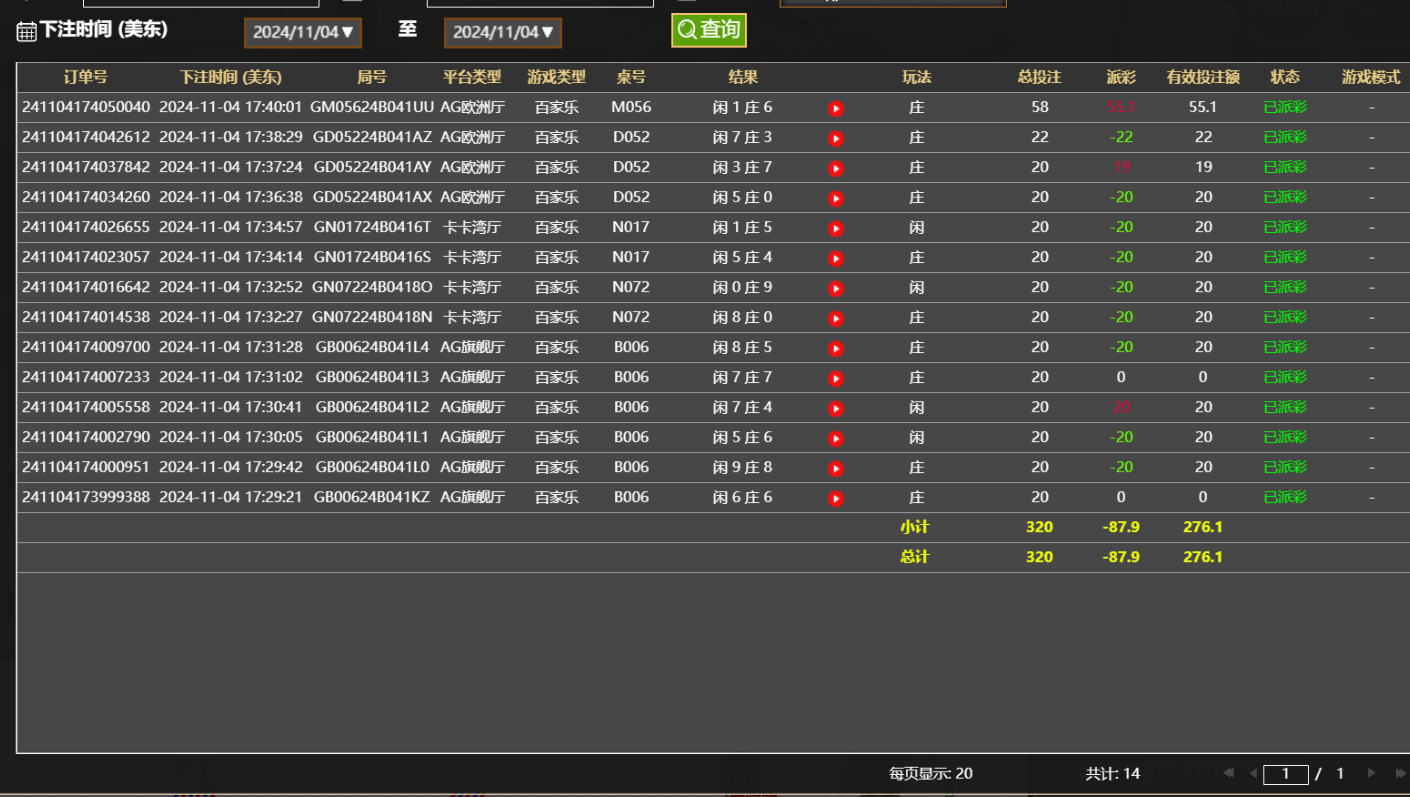Go to the next page arrow
This screenshot has width=1410, height=797.
1371,773
